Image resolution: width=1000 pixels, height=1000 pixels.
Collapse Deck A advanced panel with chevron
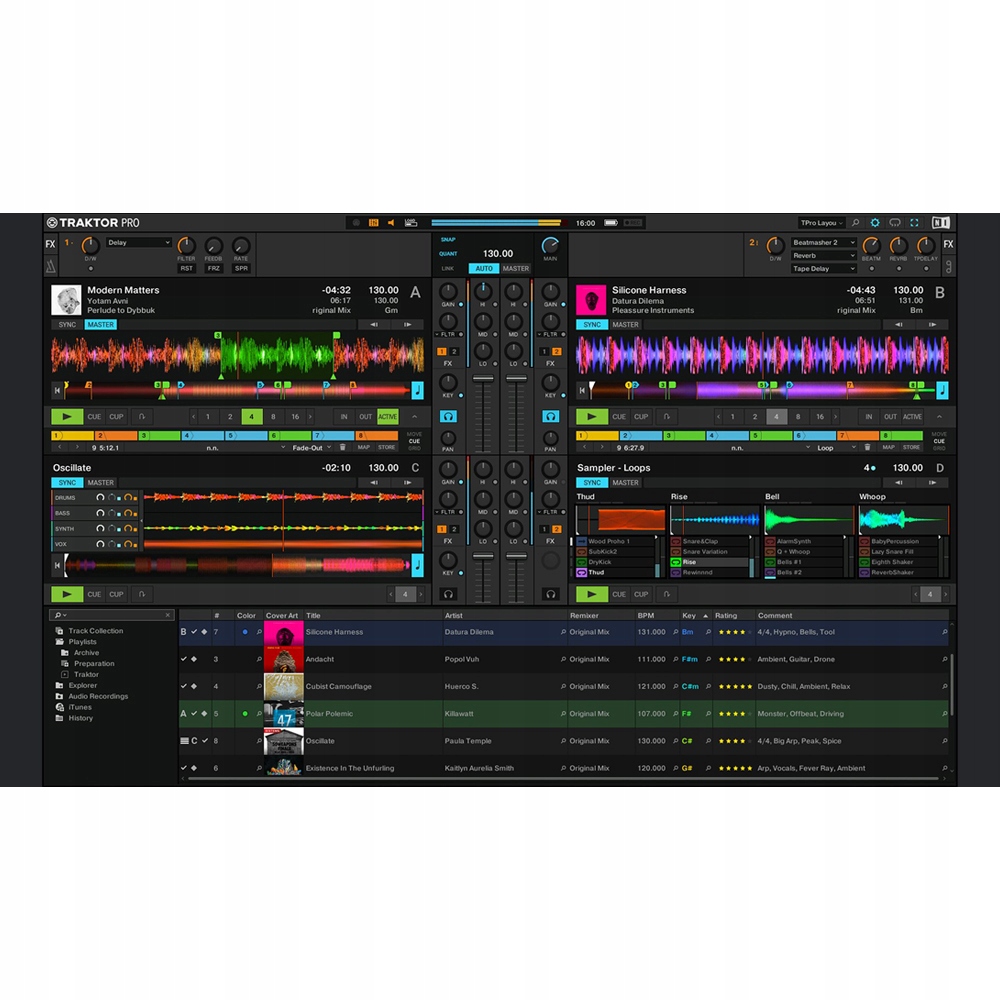415,416
